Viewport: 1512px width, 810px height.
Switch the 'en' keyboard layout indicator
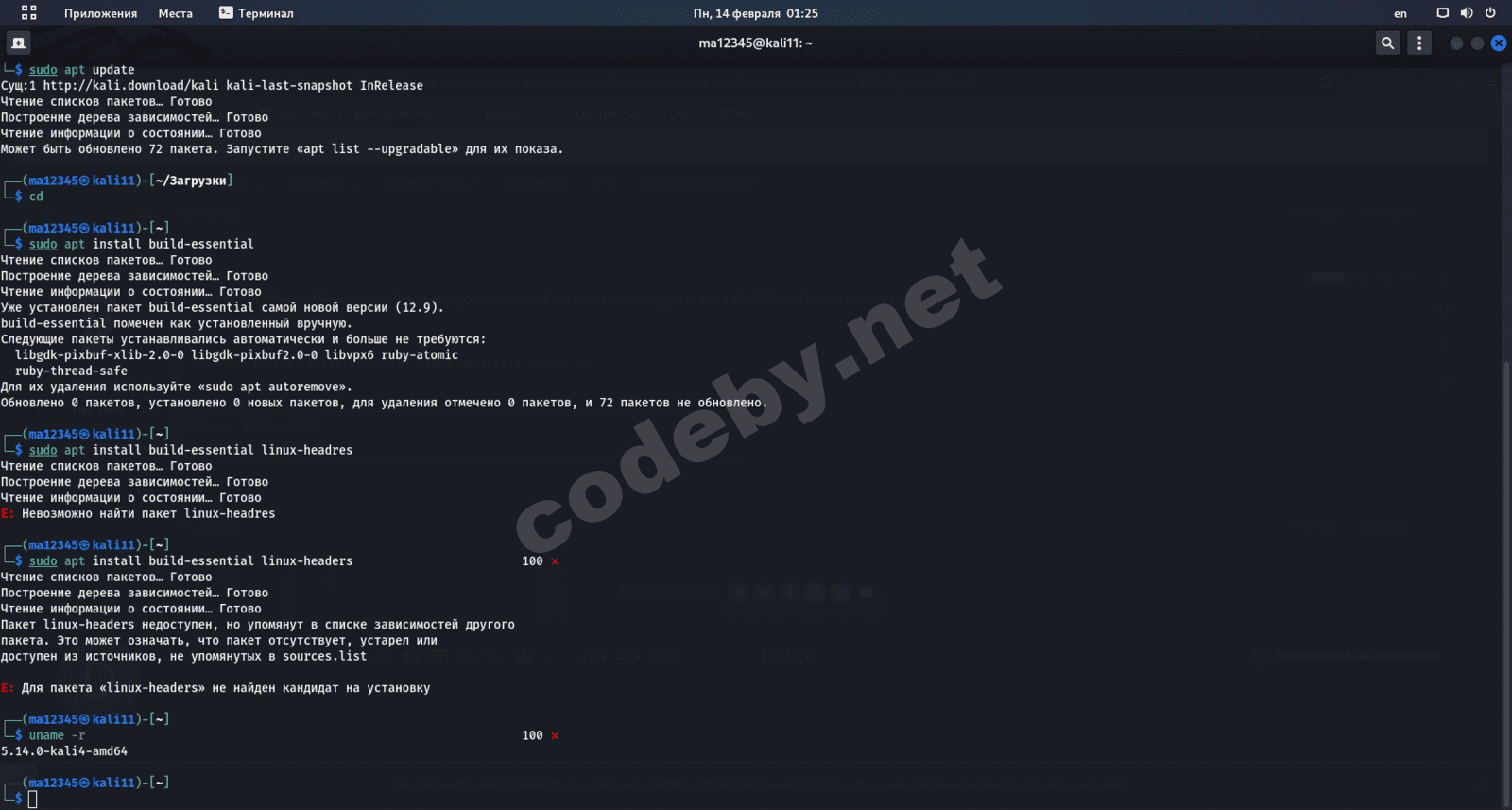tap(1400, 13)
